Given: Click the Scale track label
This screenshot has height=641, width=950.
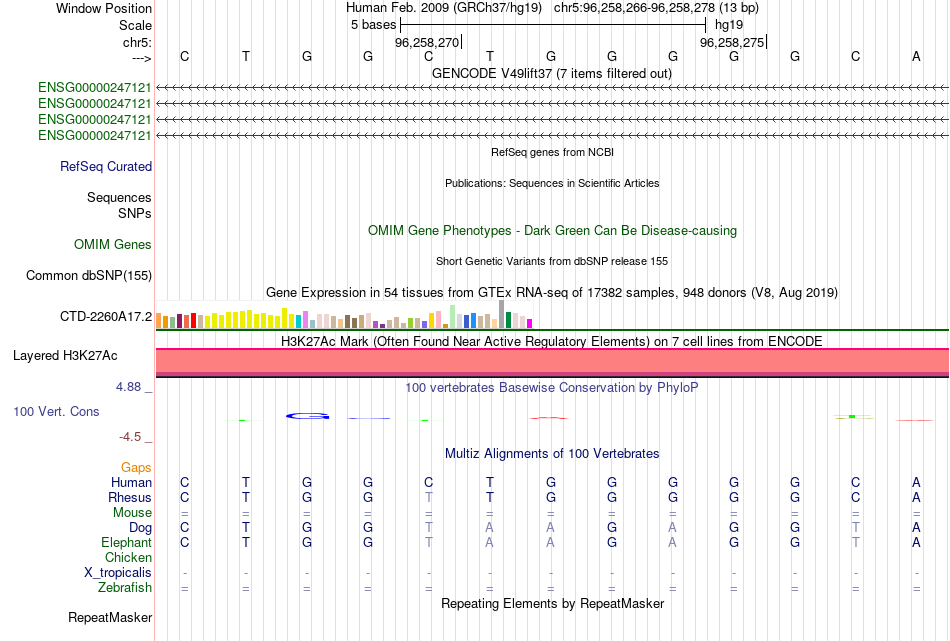Looking at the screenshot, I should coord(135,25).
